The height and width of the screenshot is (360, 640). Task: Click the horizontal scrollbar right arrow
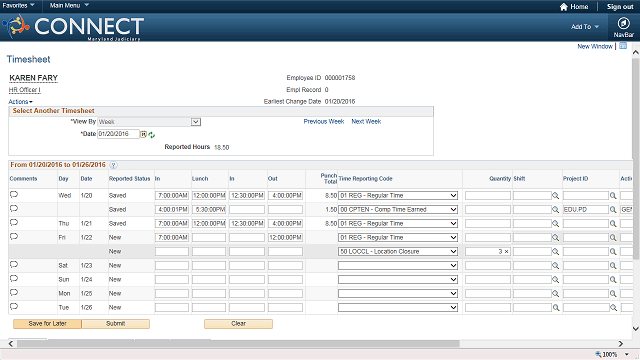pyautogui.click(x=621, y=344)
